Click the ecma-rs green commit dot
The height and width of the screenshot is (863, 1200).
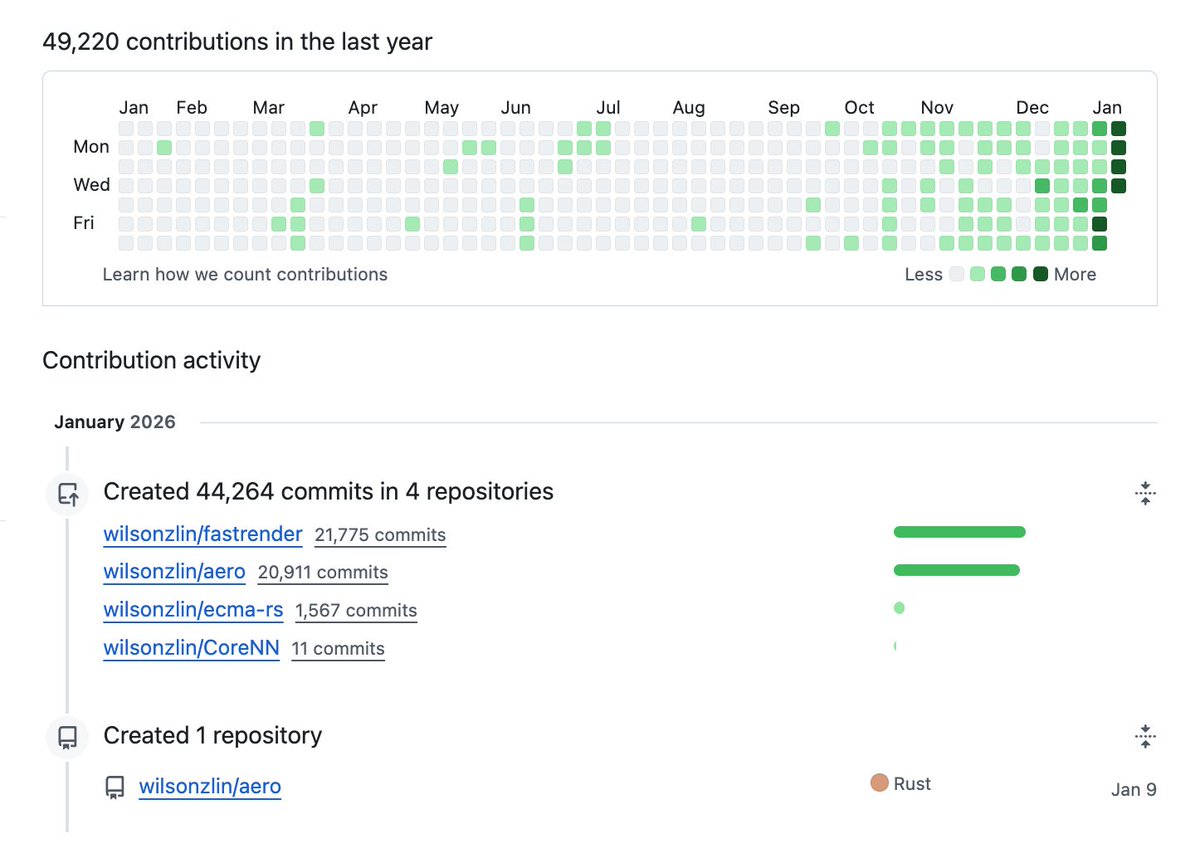pos(899,608)
